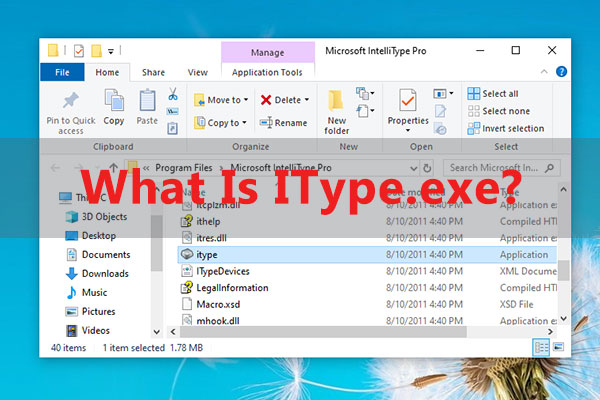Select Pictures in navigation pane

click(x=90, y=311)
